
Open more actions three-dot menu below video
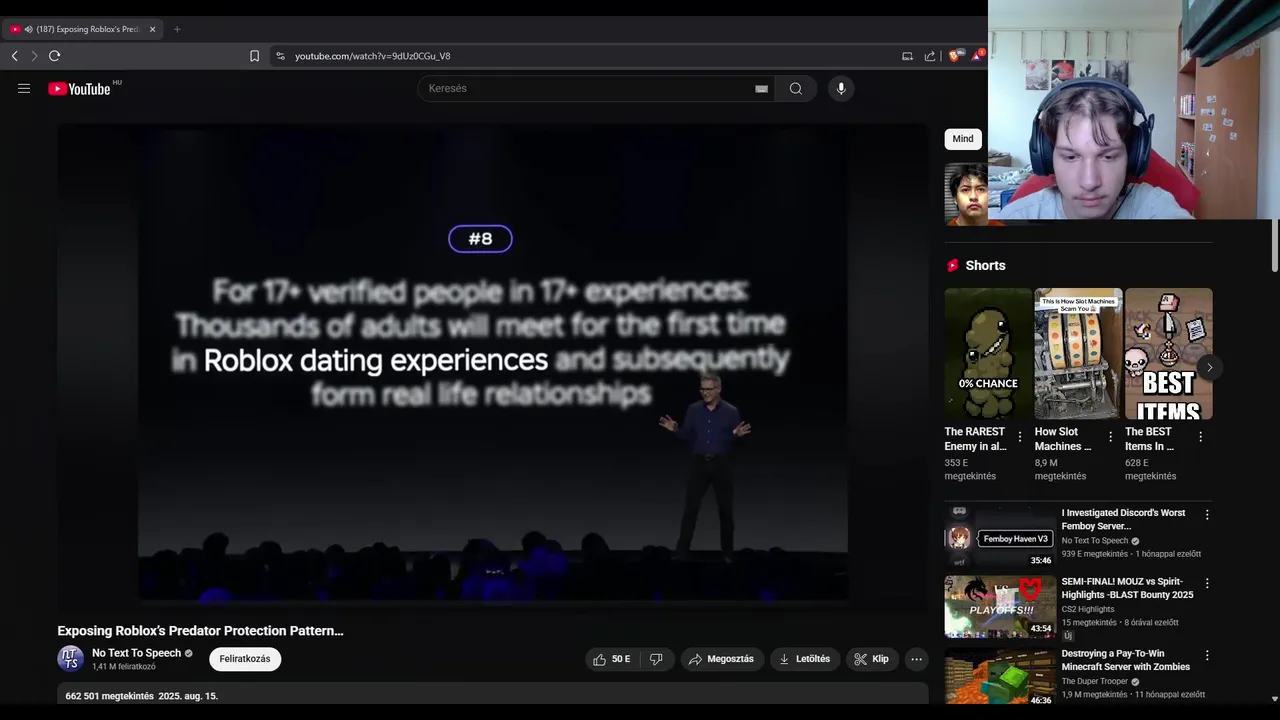(916, 659)
